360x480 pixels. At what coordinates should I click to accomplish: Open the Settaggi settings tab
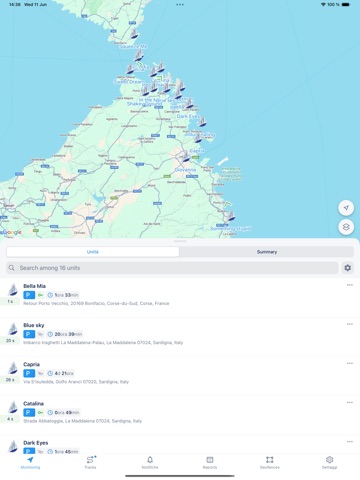coord(329,463)
